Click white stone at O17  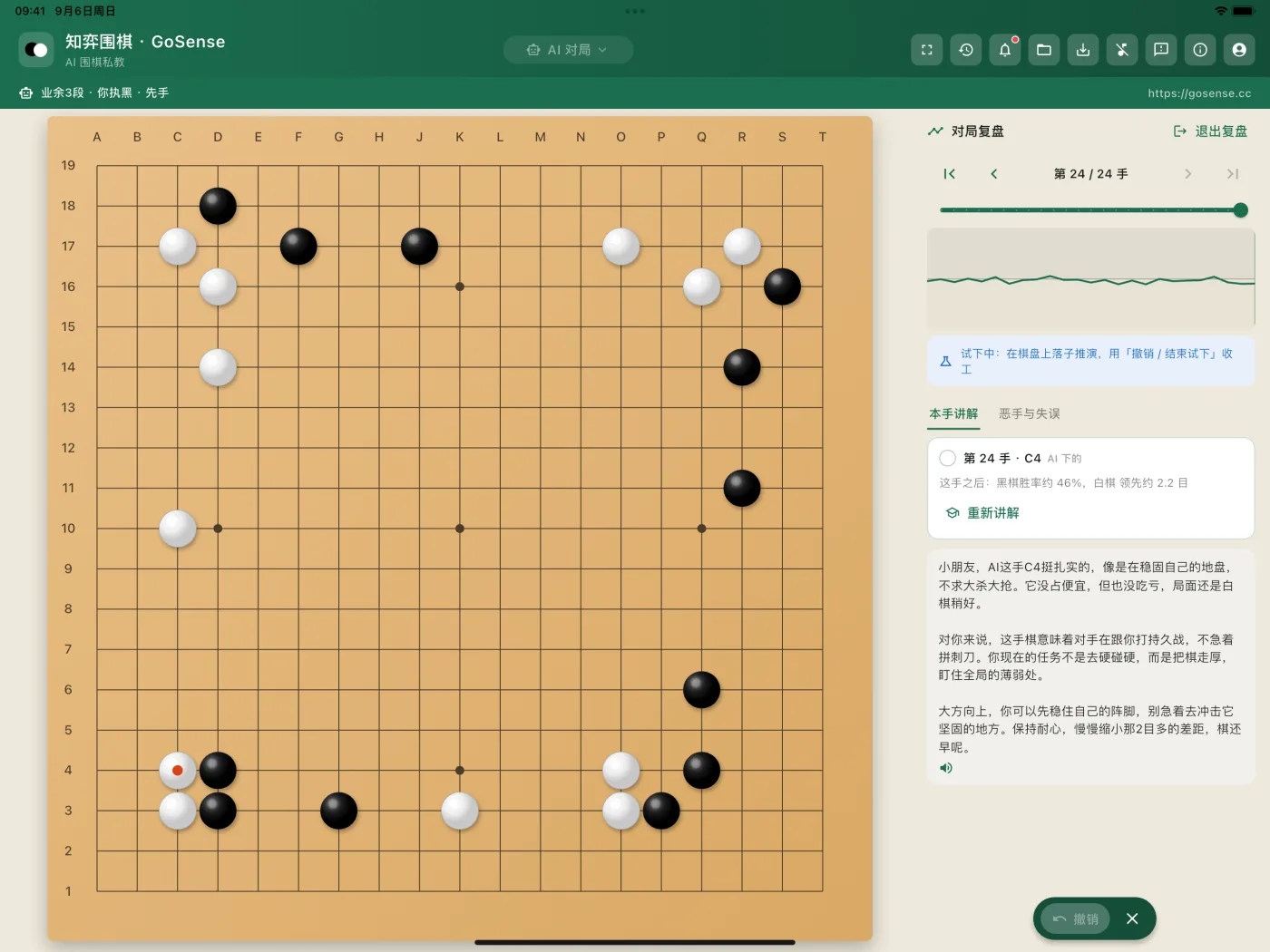(621, 247)
